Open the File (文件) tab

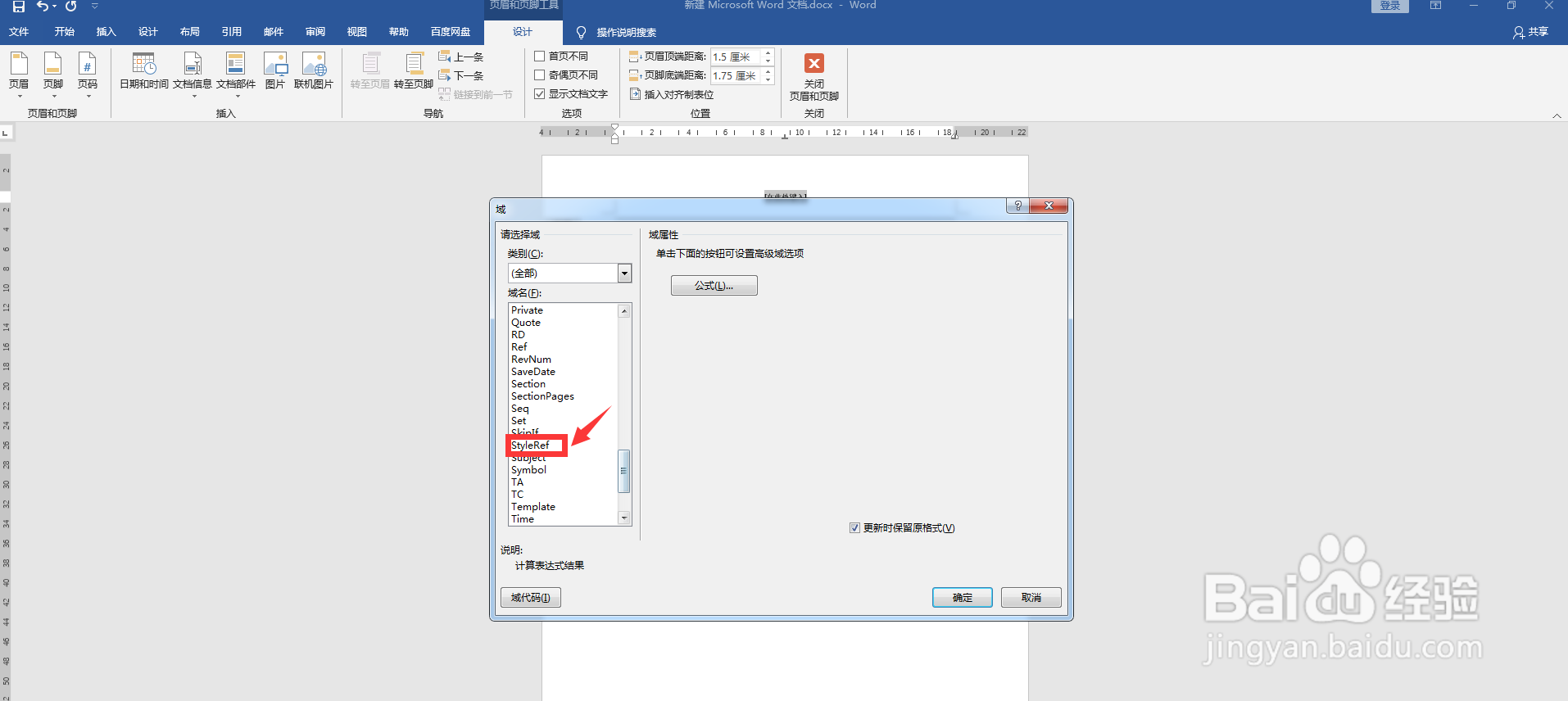[x=19, y=32]
